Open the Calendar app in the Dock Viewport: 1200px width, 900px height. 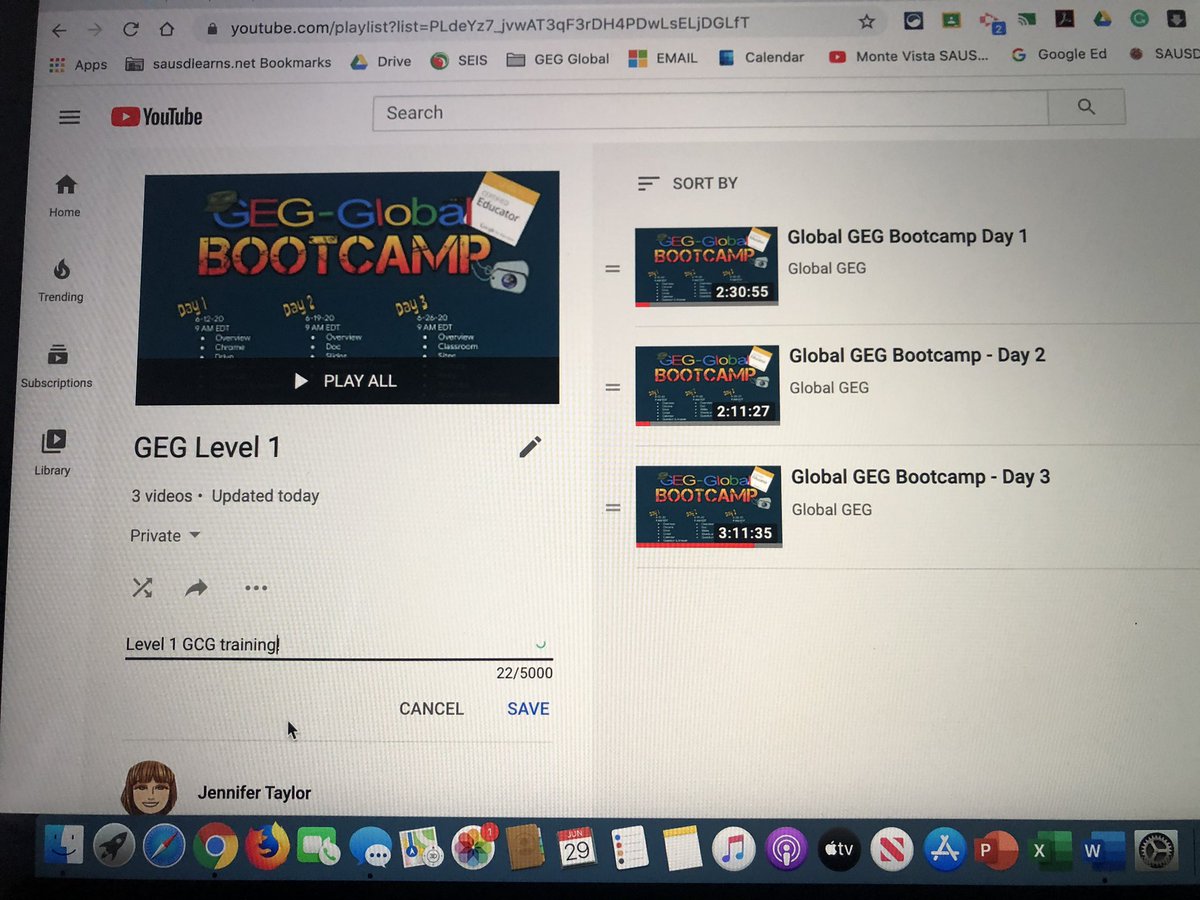tap(576, 848)
